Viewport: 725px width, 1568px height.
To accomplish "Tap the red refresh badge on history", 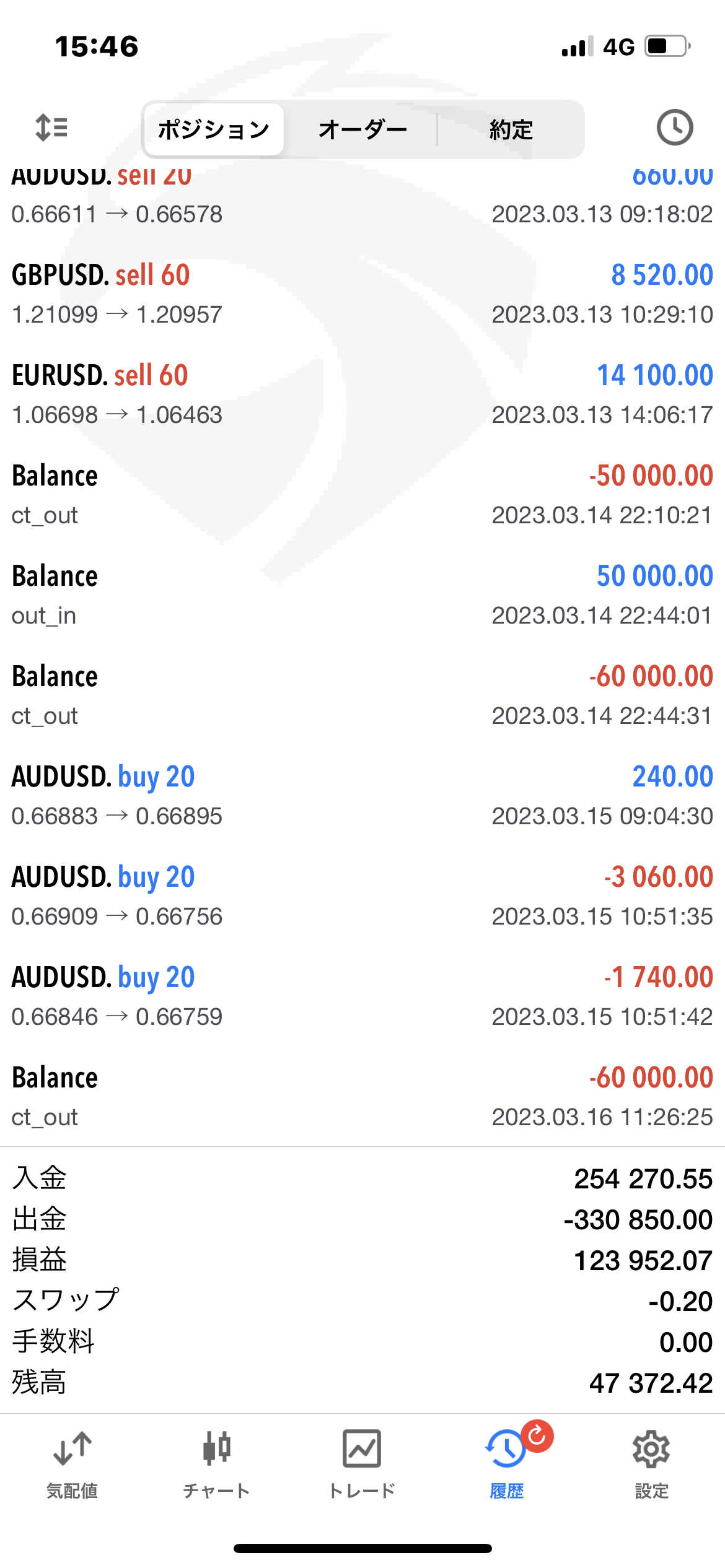I will [537, 1435].
